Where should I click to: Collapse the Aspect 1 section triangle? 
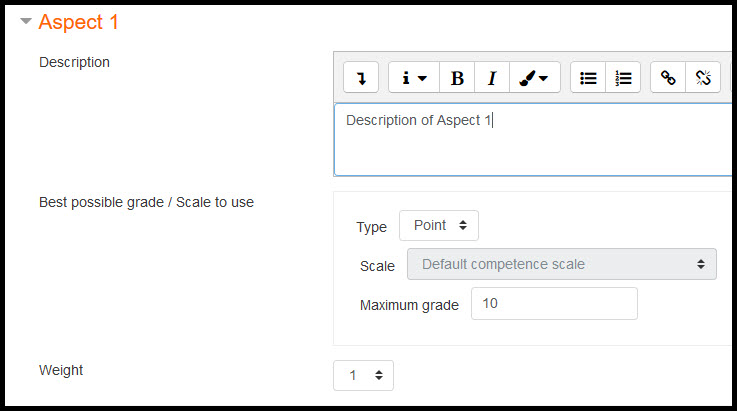[26, 21]
